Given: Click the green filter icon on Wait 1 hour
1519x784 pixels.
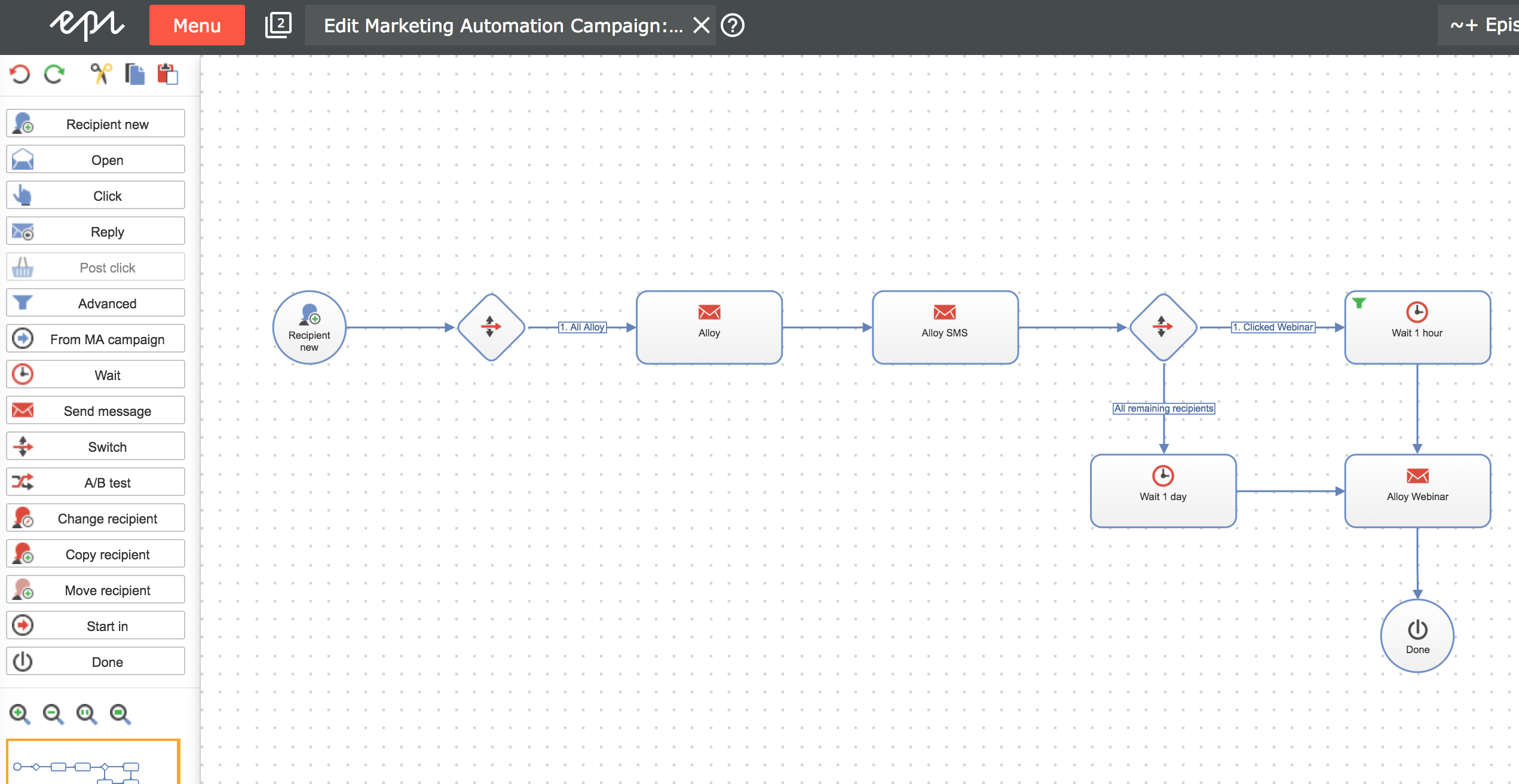Looking at the screenshot, I should 1359,303.
